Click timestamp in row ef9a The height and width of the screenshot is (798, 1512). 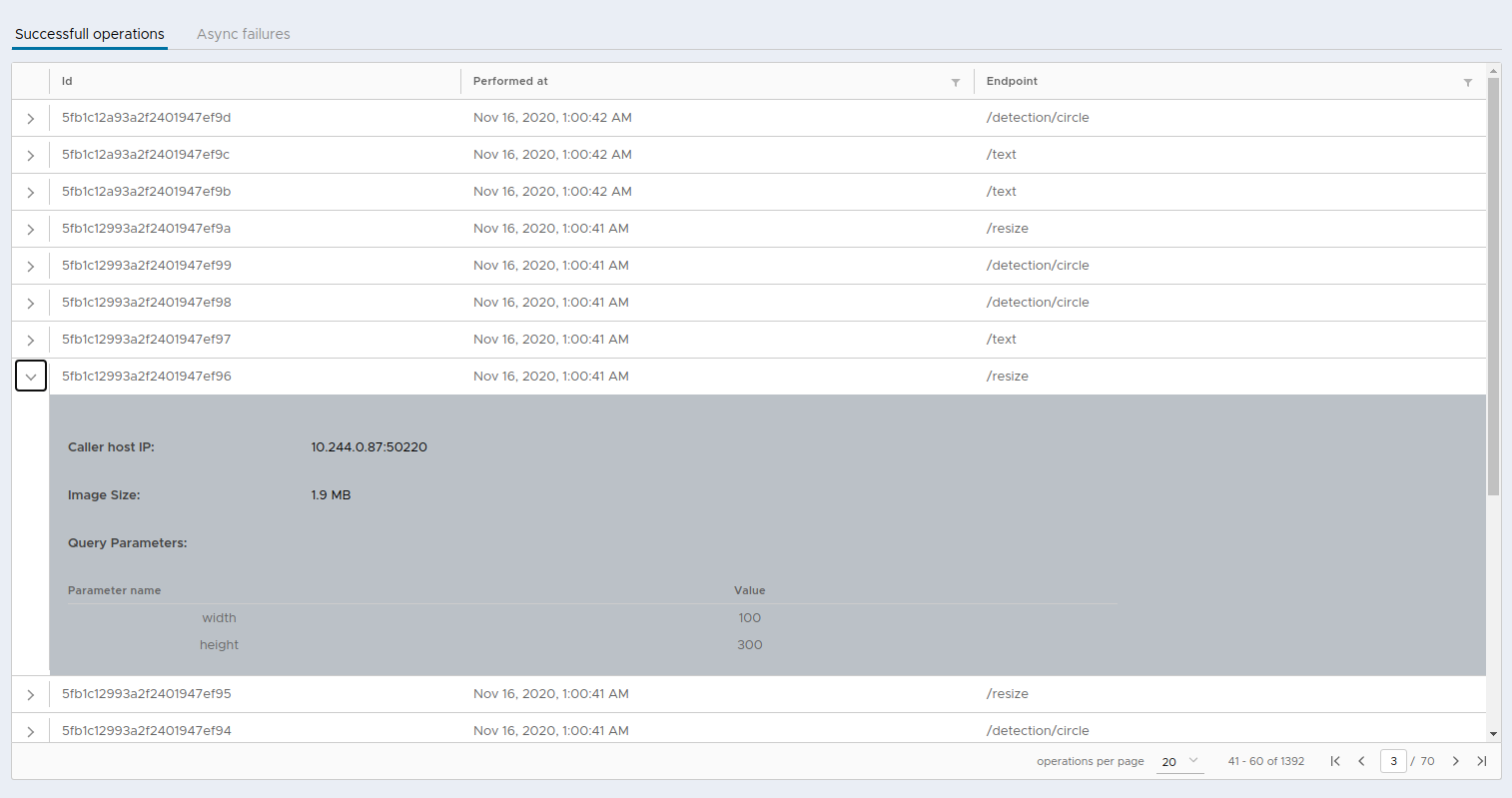[551, 229]
